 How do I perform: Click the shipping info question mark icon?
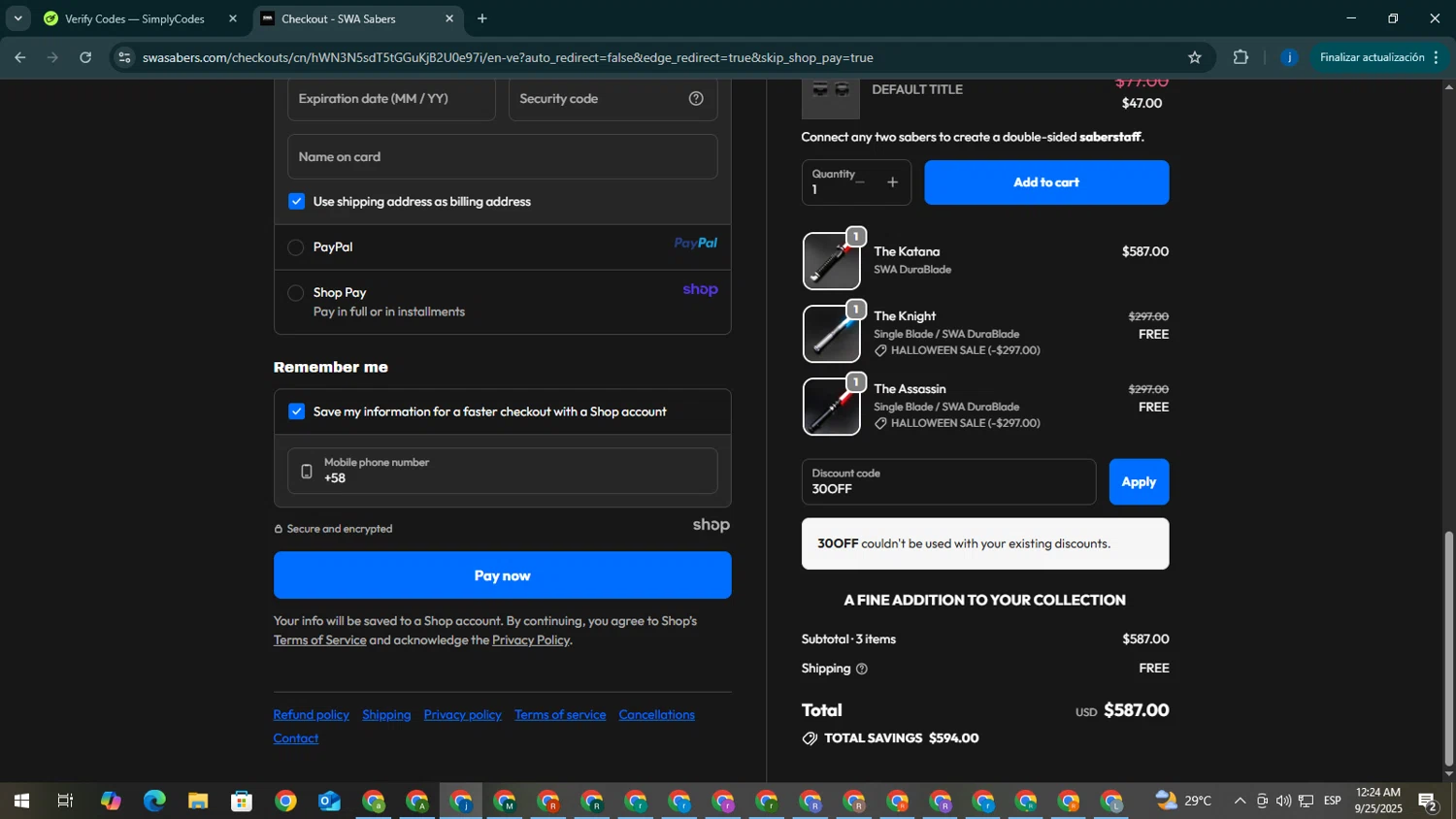861,669
